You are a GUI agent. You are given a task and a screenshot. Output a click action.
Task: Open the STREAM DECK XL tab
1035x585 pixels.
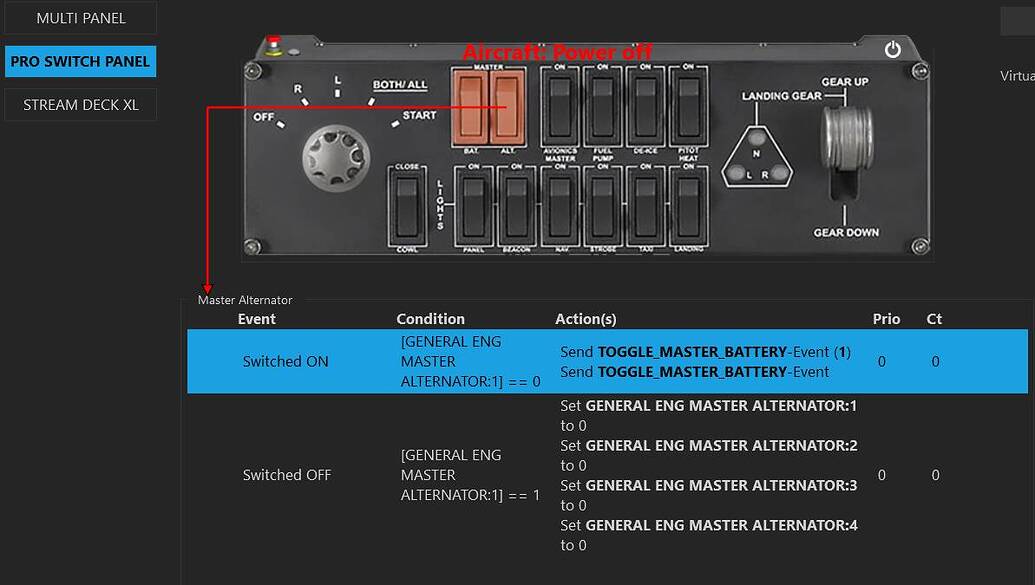pos(80,104)
